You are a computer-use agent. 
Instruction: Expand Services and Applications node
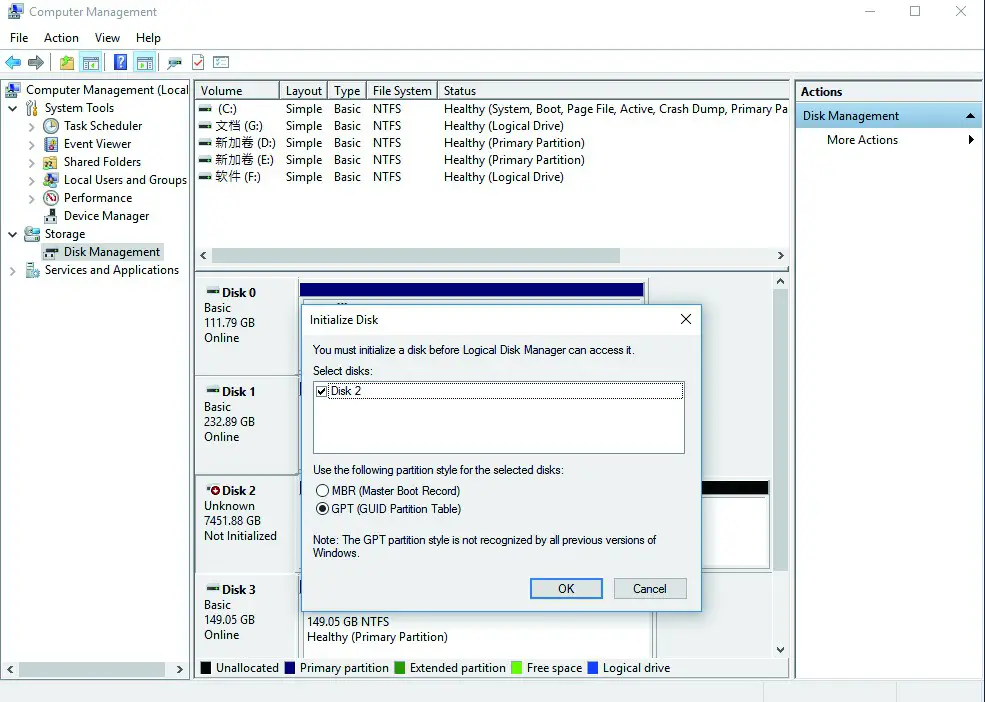point(13,271)
